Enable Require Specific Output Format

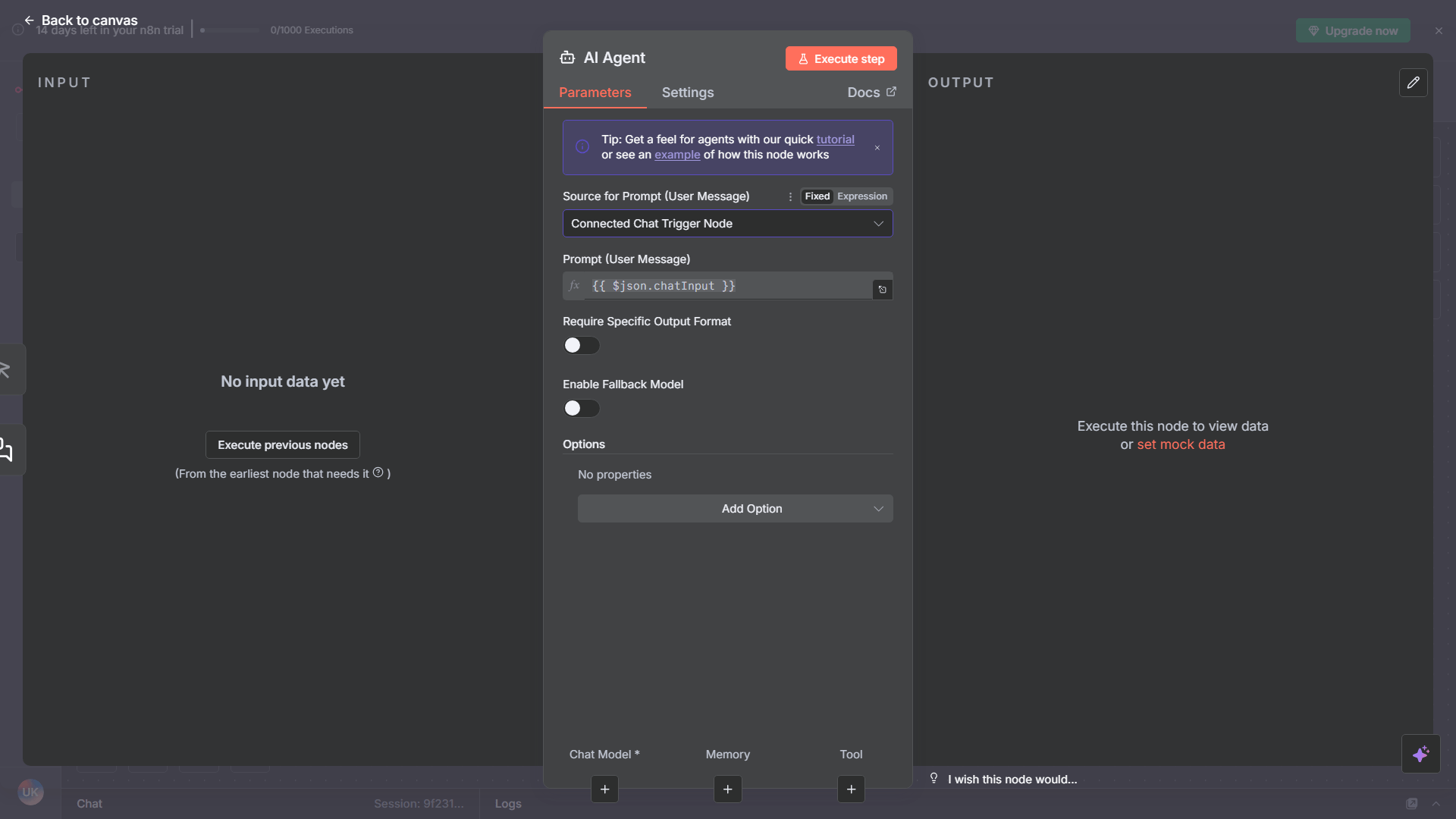click(x=581, y=345)
